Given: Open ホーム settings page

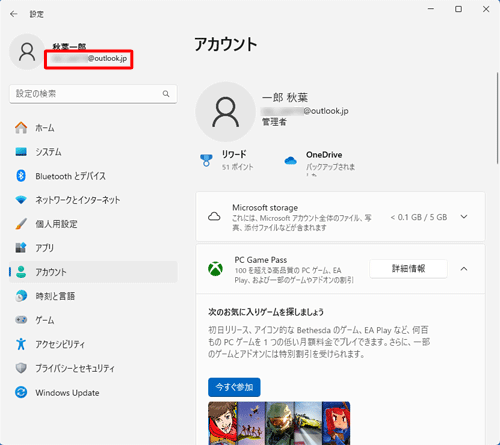Looking at the screenshot, I should 93,128.
